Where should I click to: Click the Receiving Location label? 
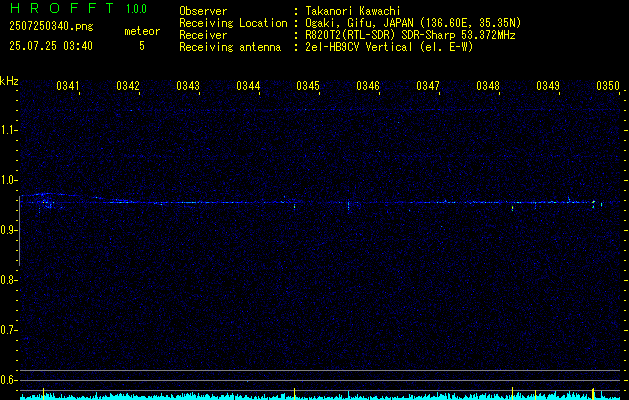point(233,23)
